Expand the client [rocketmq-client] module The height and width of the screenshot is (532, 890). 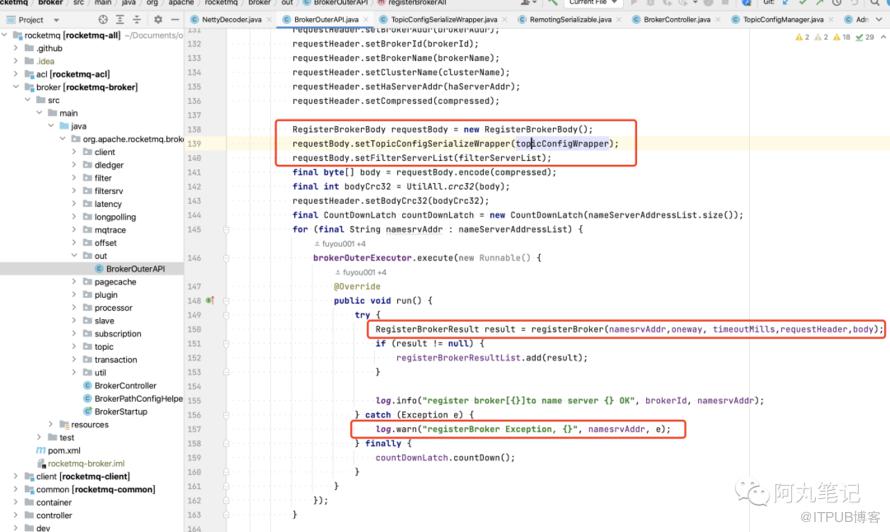coord(15,476)
